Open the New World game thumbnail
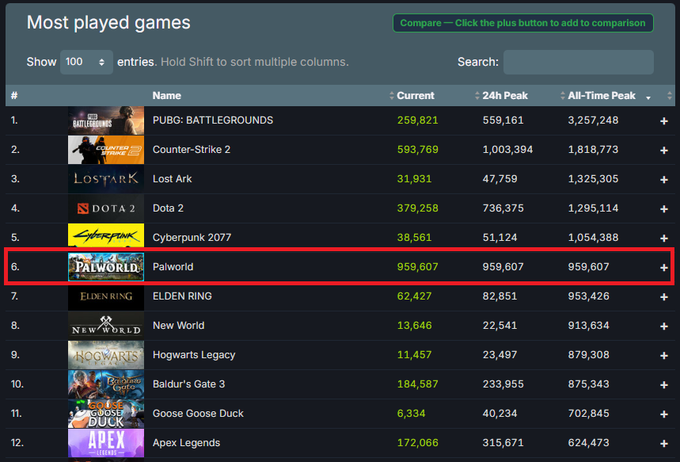680x462 pixels. (106, 325)
